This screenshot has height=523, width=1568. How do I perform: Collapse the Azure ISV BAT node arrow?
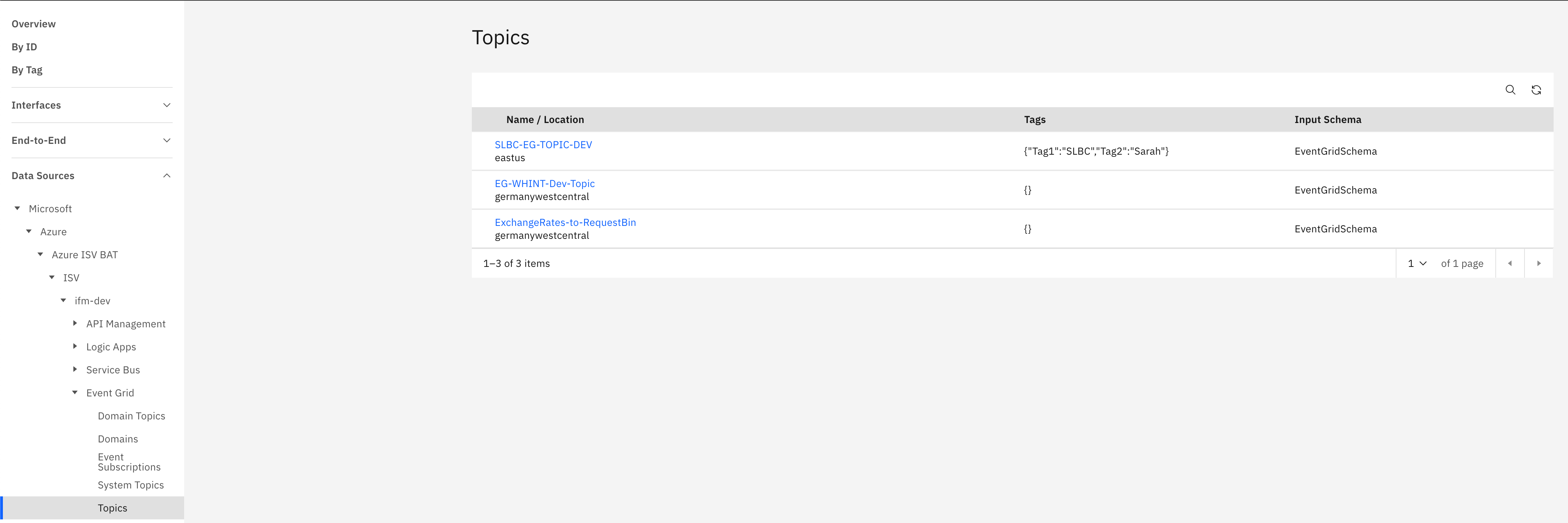pos(41,255)
